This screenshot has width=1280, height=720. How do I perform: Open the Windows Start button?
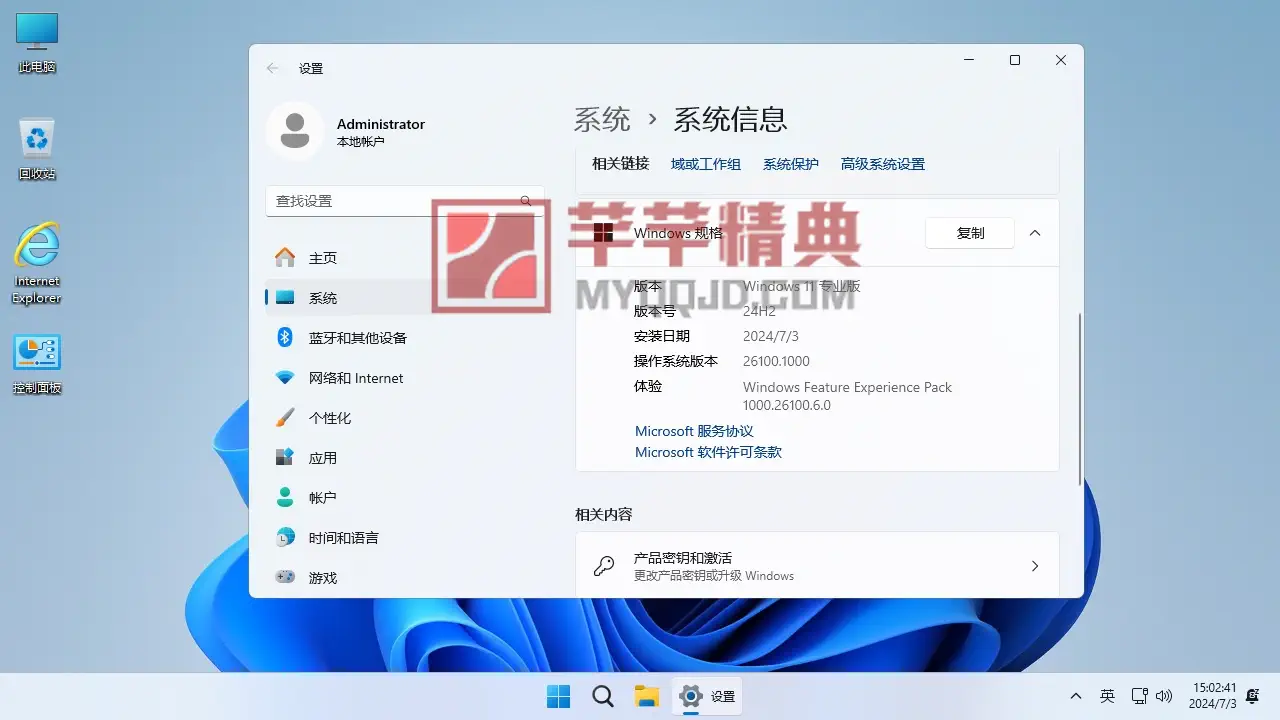click(x=558, y=696)
